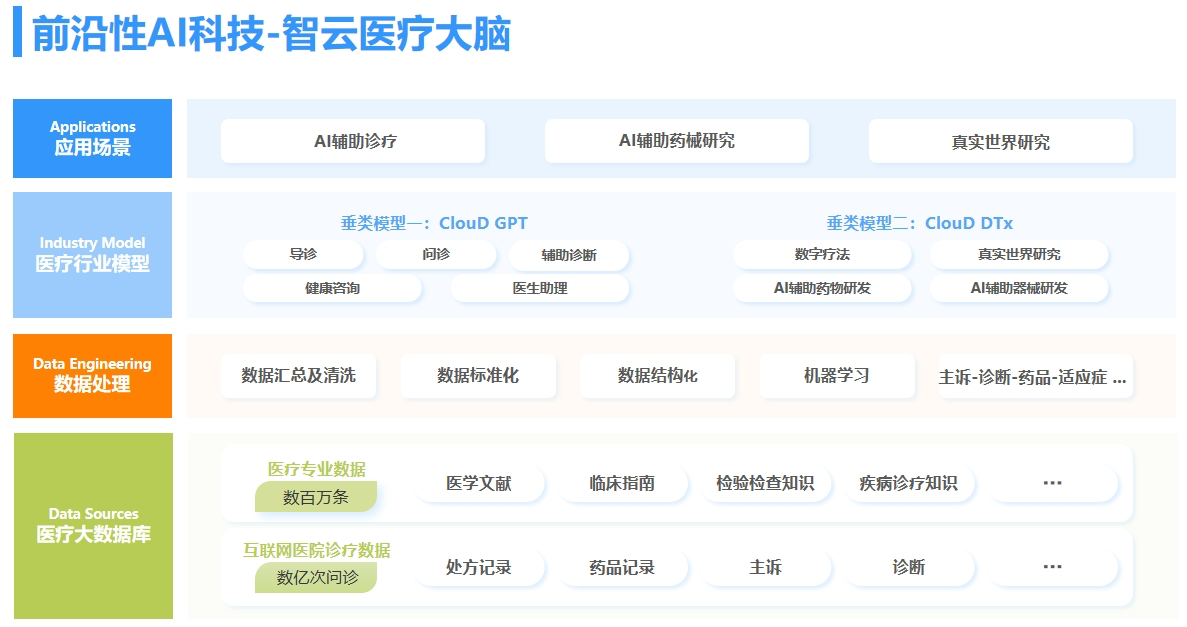Click the 真实世界研究 application card
The height and width of the screenshot is (627, 1187).
tap(1001, 141)
